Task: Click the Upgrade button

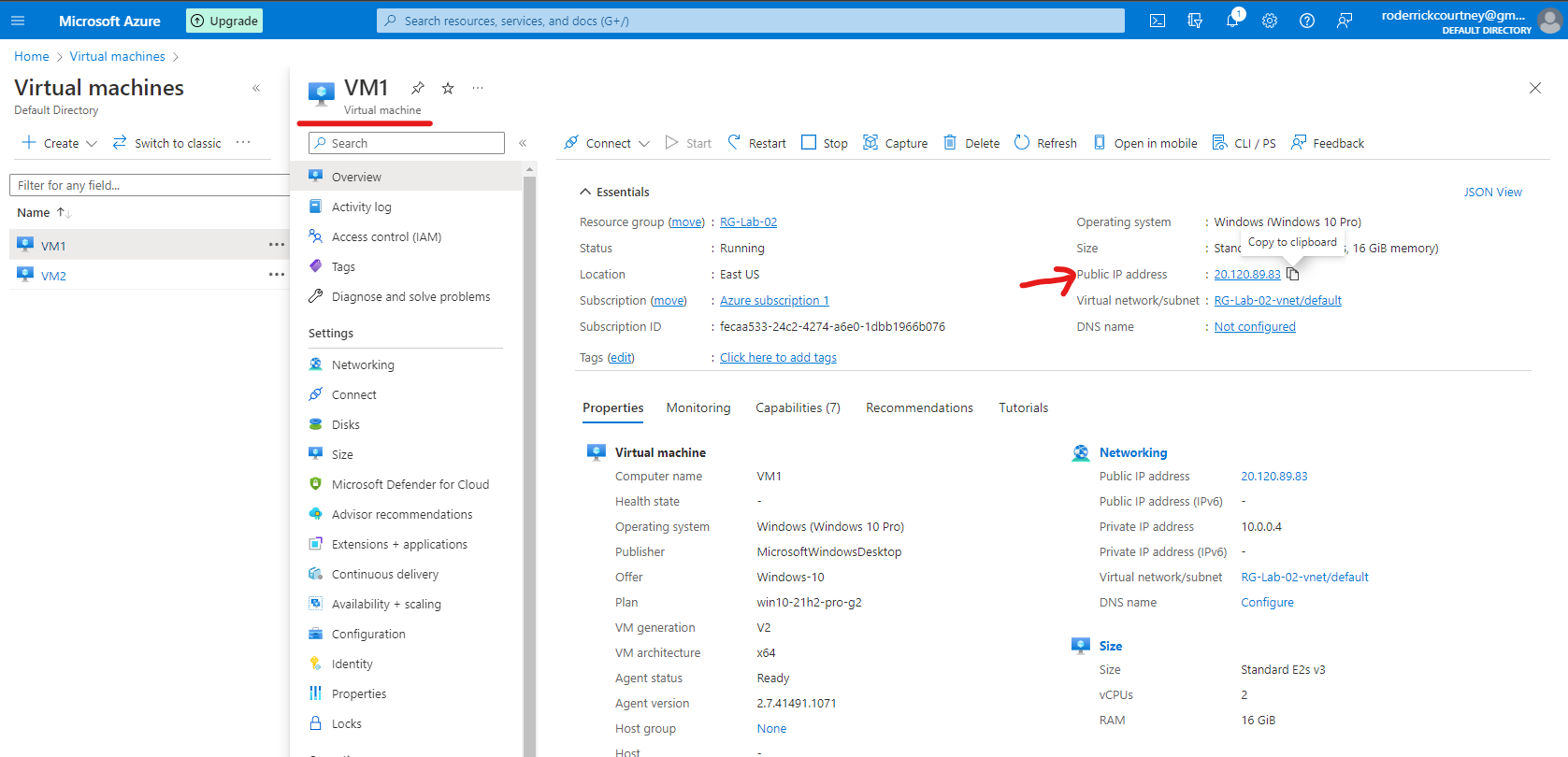Action: (x=224, y=21)
